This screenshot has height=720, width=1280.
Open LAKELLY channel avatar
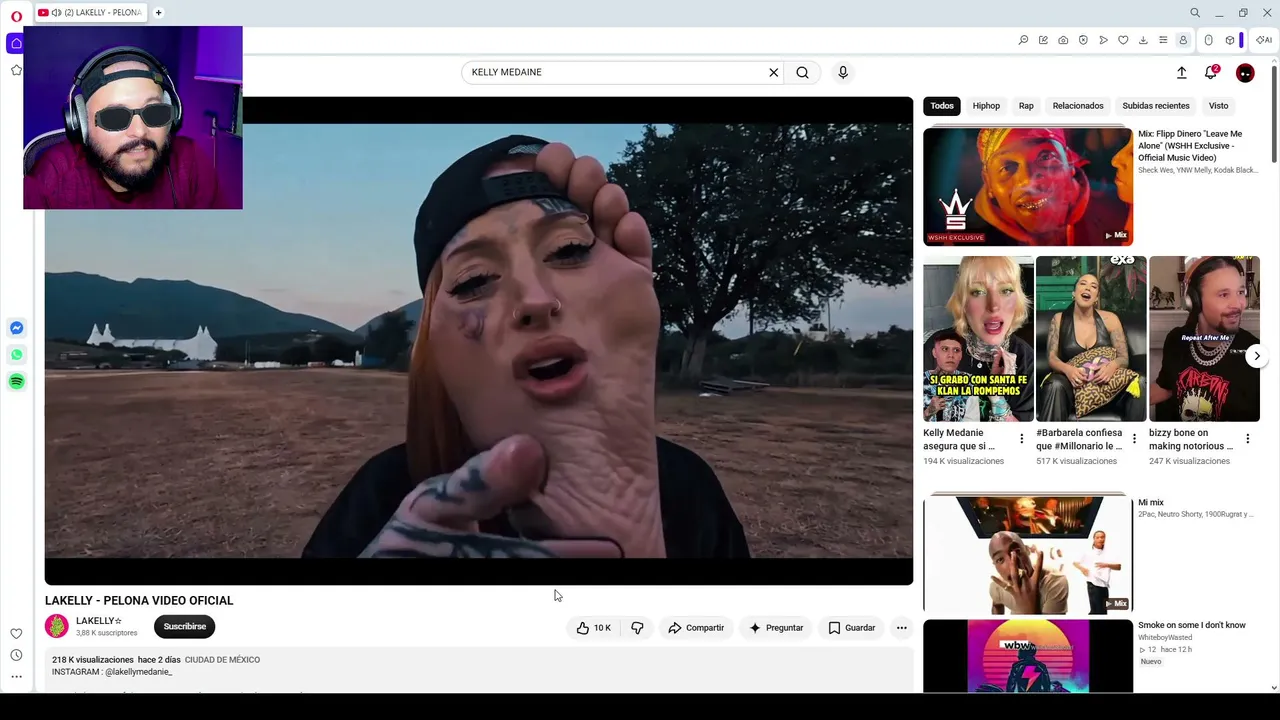(57, 626)
